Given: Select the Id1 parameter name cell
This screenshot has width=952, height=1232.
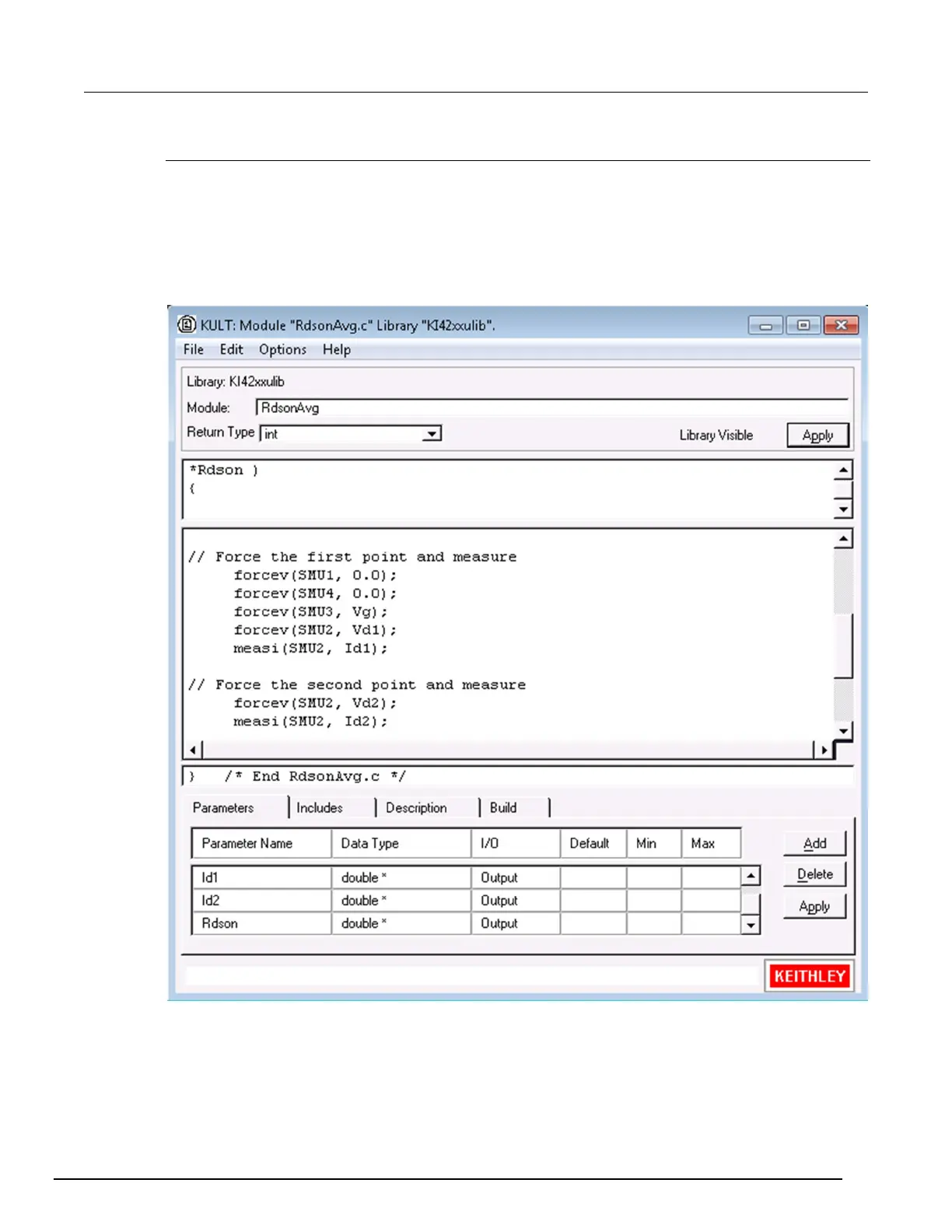Looking at the screenshot, I should (262, 878).
